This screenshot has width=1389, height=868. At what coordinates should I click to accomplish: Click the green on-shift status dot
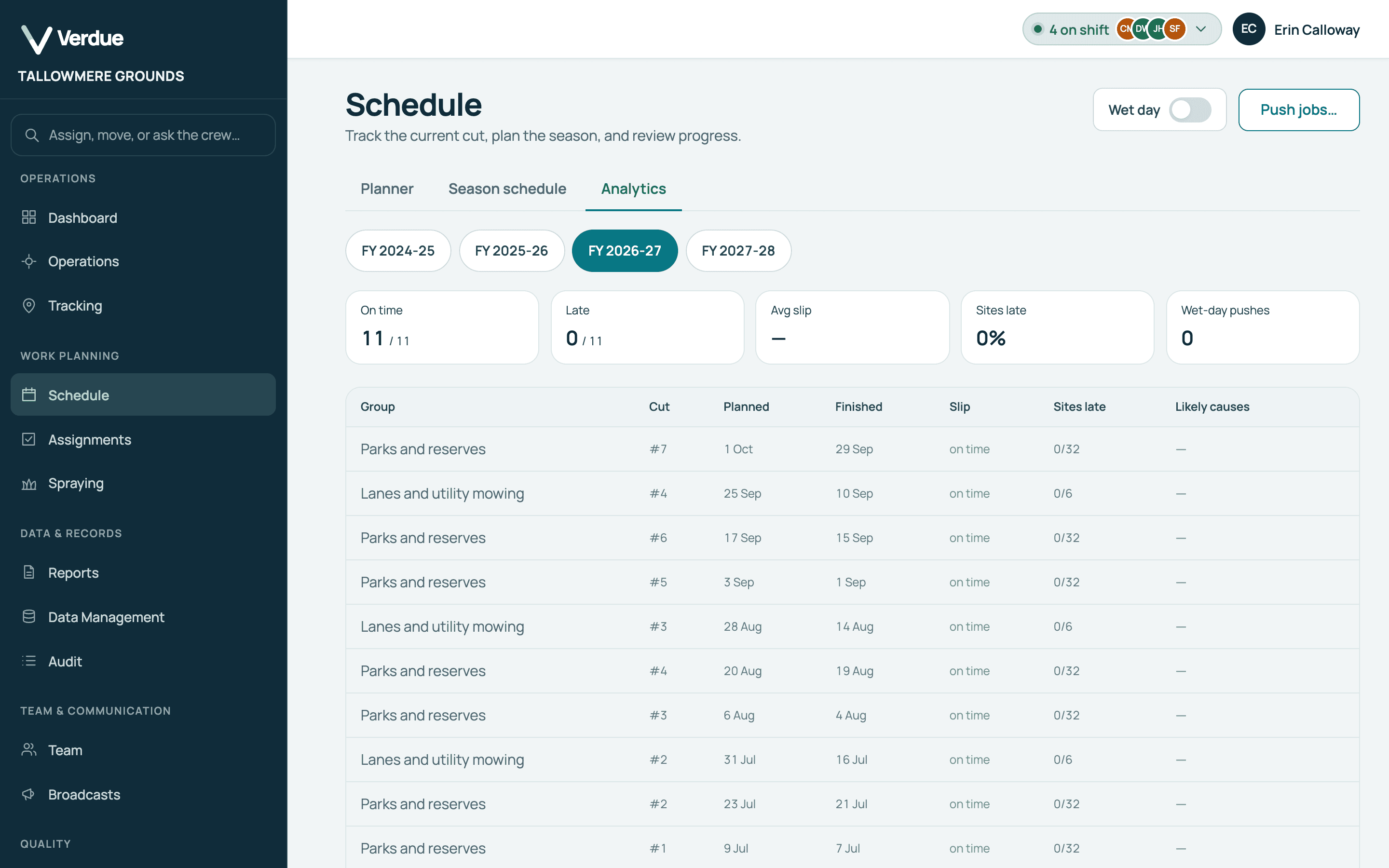click(x=1037, y=29)
